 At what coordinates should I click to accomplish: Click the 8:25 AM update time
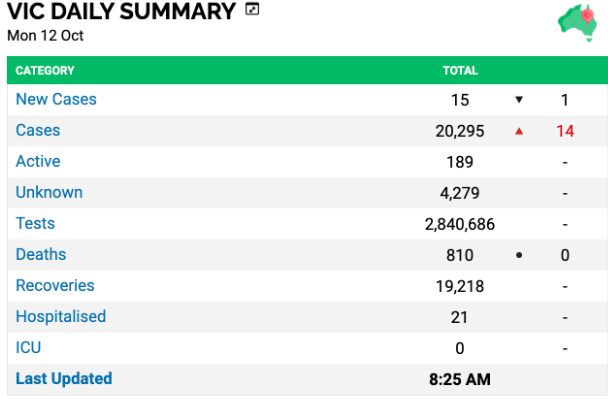459,379
